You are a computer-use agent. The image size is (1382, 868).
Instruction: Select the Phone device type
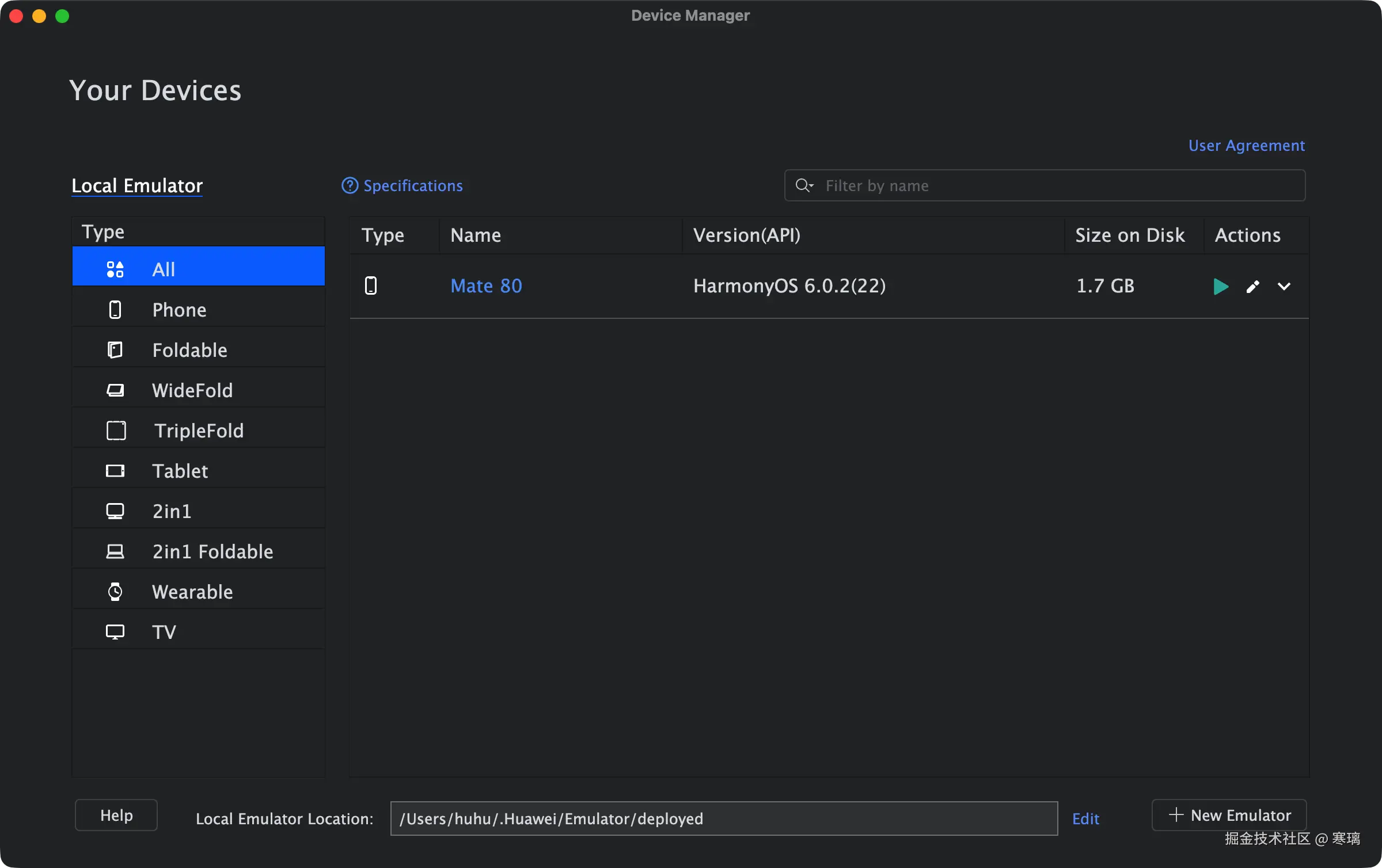click(179, 310)
